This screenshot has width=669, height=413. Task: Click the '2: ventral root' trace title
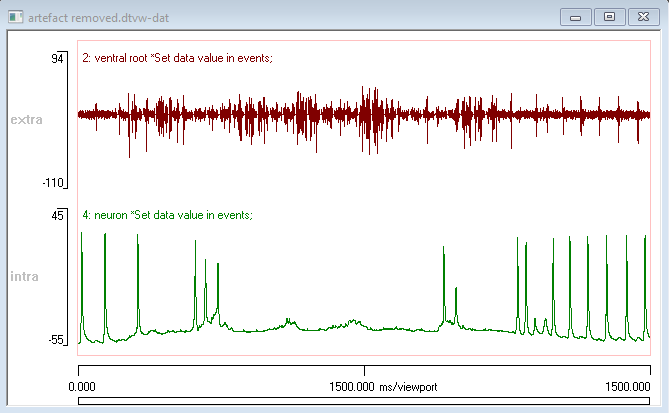click(177, 59)
